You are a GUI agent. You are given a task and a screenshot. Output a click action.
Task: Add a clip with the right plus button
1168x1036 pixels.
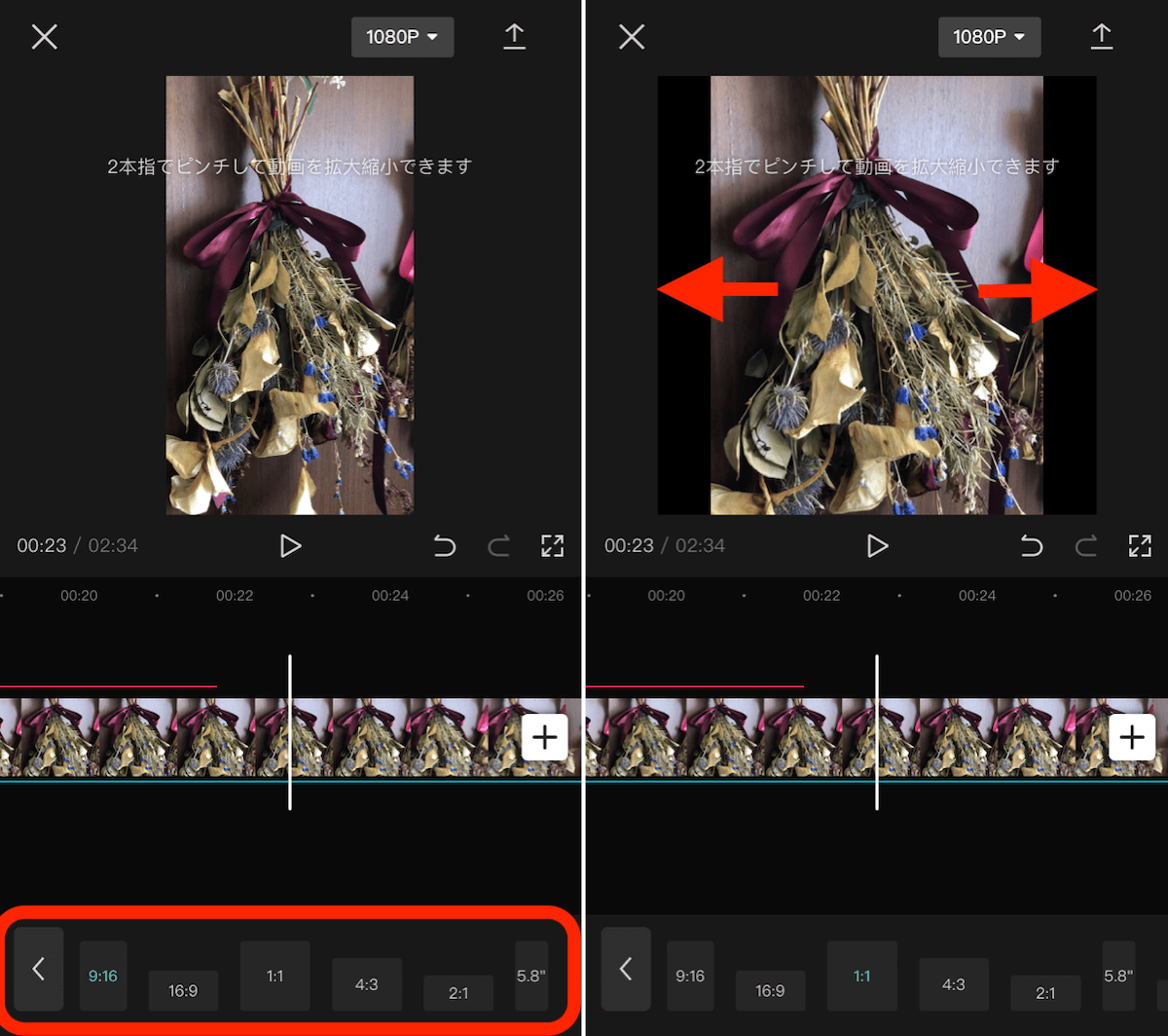point(1131,738)
